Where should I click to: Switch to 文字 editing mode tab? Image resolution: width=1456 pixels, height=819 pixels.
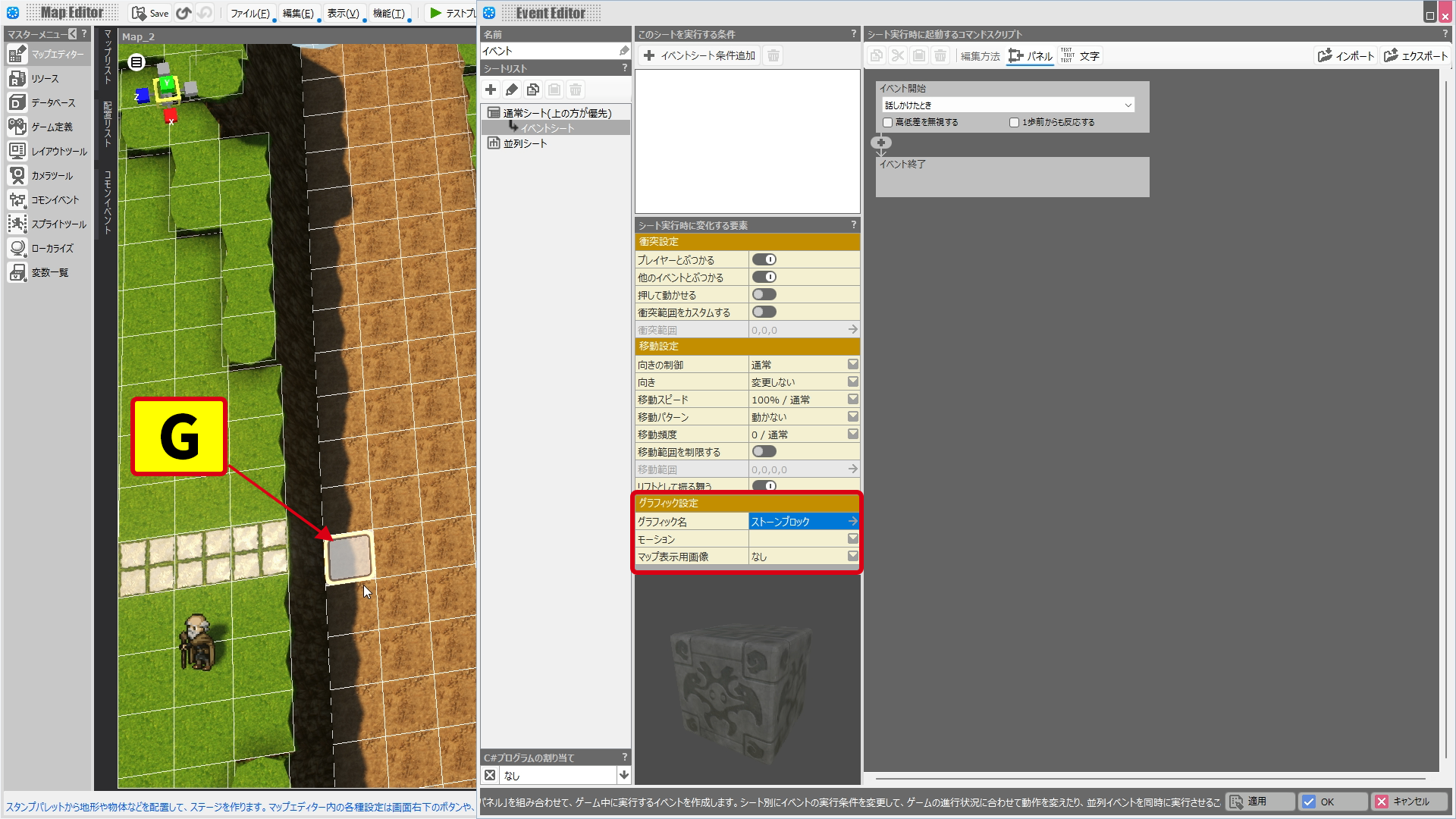pyautogui.click(x=1081, y=55)
